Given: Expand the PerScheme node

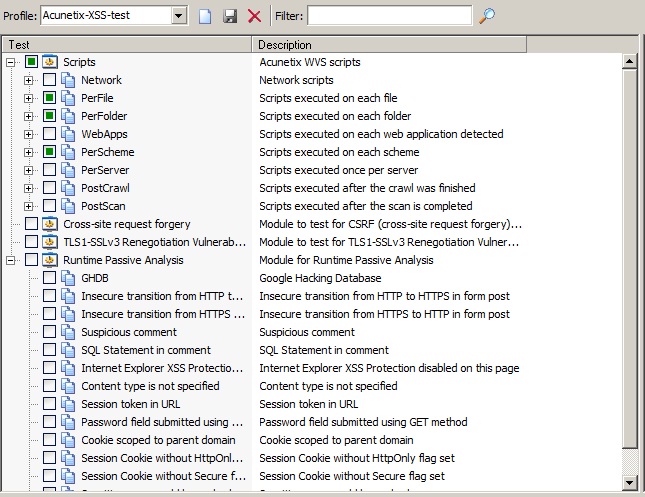Looking at the screenshot, I should (28, 153).
